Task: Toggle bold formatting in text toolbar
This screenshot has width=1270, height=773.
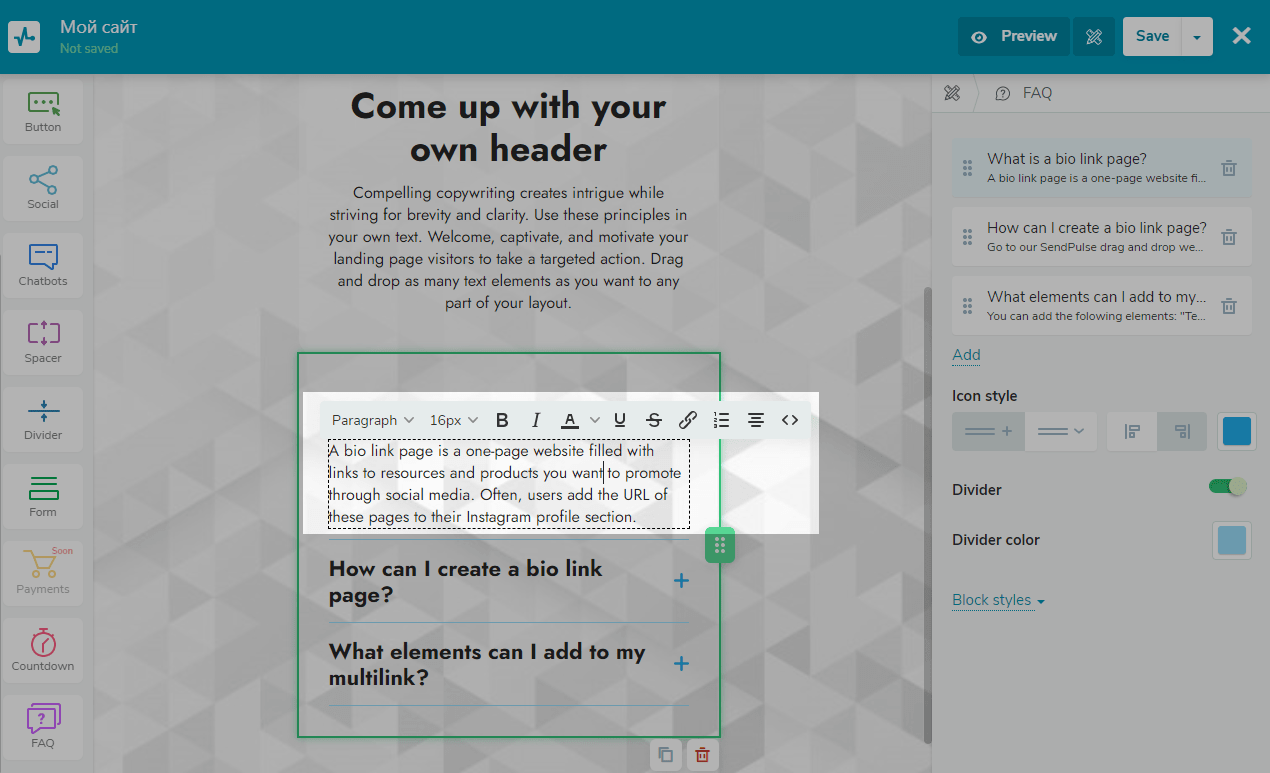Action: [502, 420]
